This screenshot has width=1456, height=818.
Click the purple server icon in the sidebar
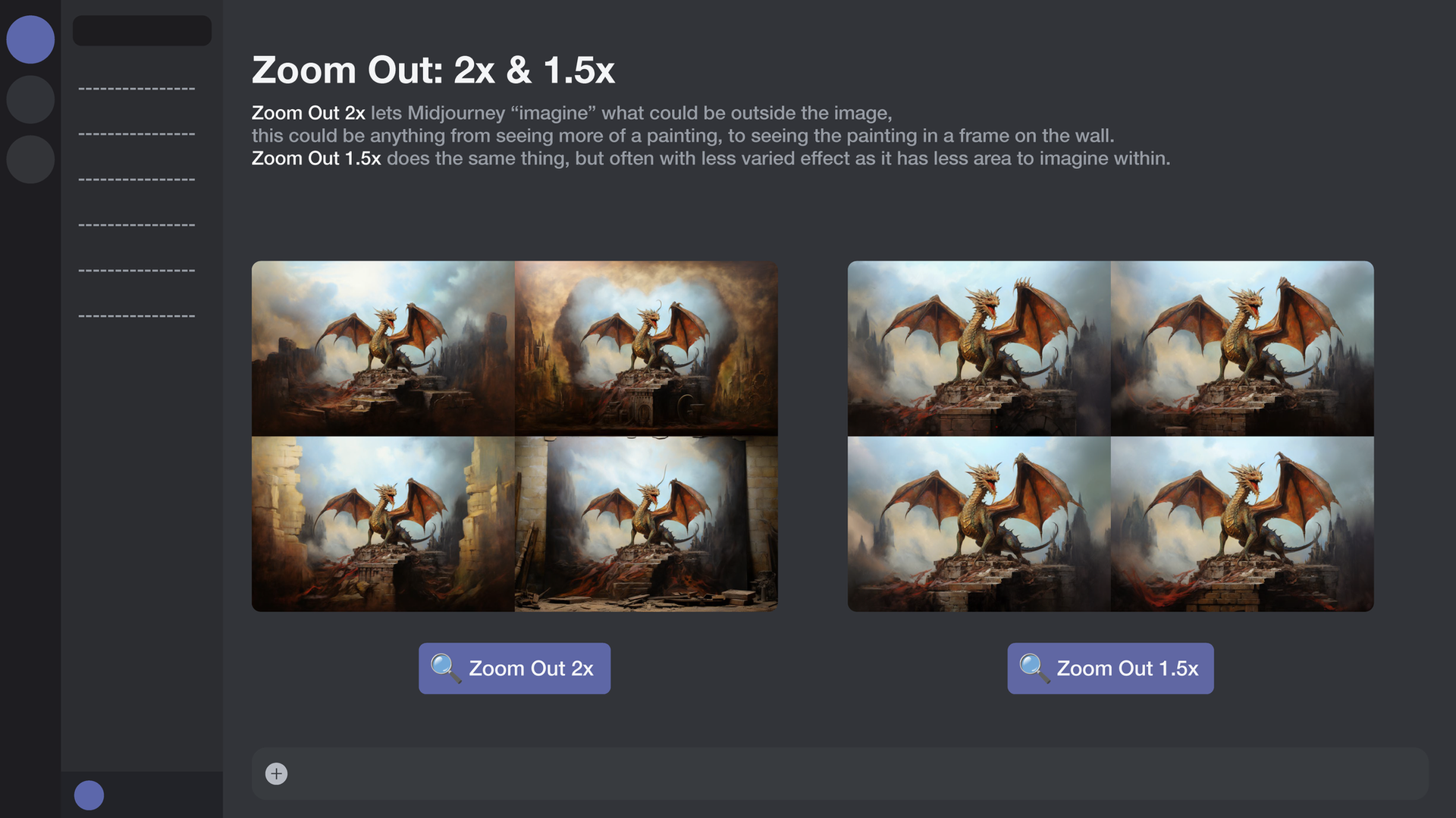pyautogui.click(x=30, y=39)
